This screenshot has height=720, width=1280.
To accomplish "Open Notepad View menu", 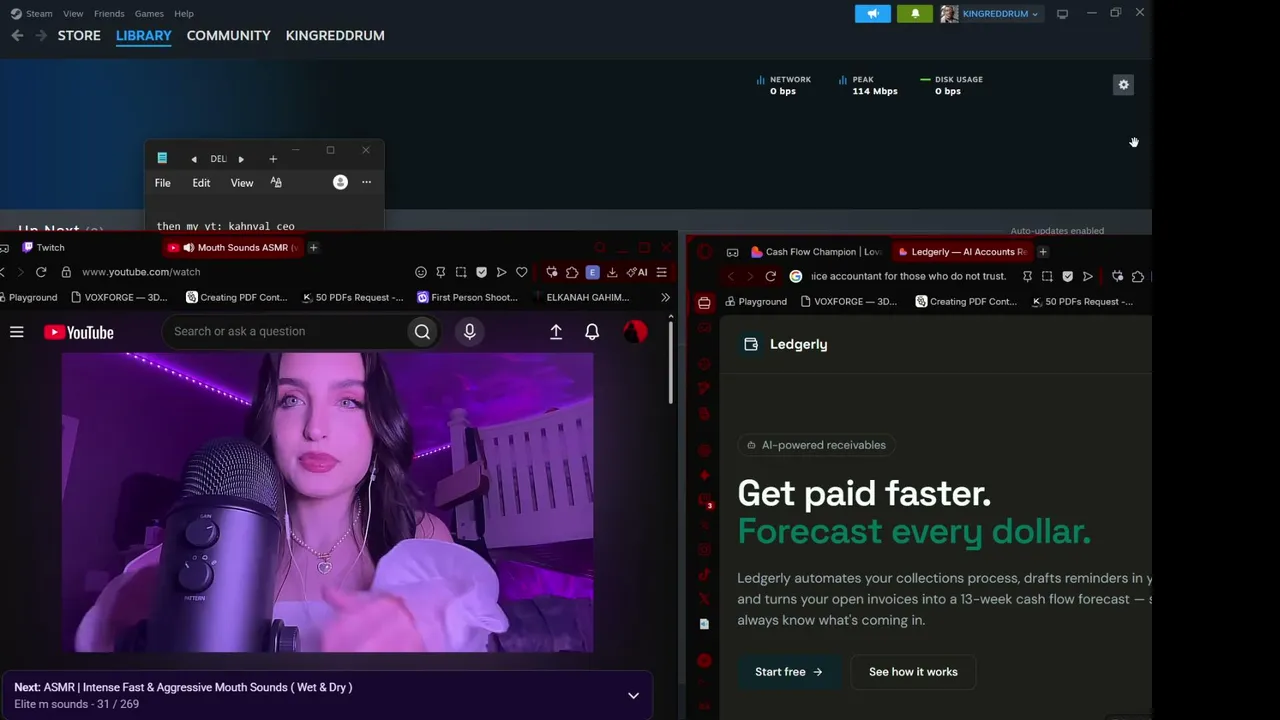I will pyautogui.click(x=242, y=183).
